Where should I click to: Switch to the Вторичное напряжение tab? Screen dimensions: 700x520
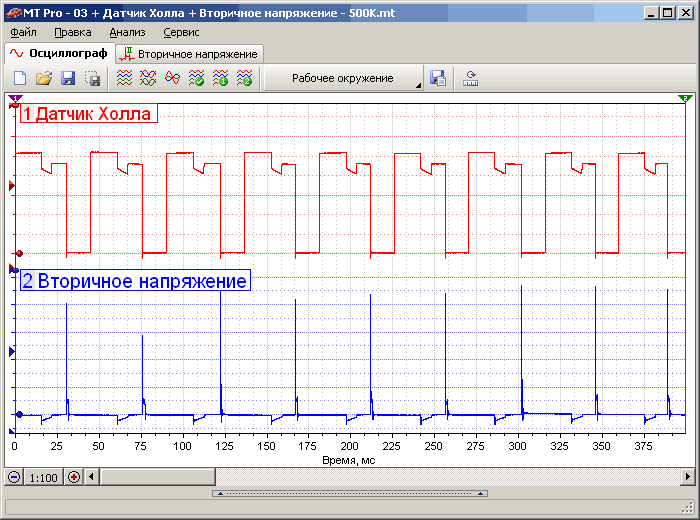coord(189,53)
